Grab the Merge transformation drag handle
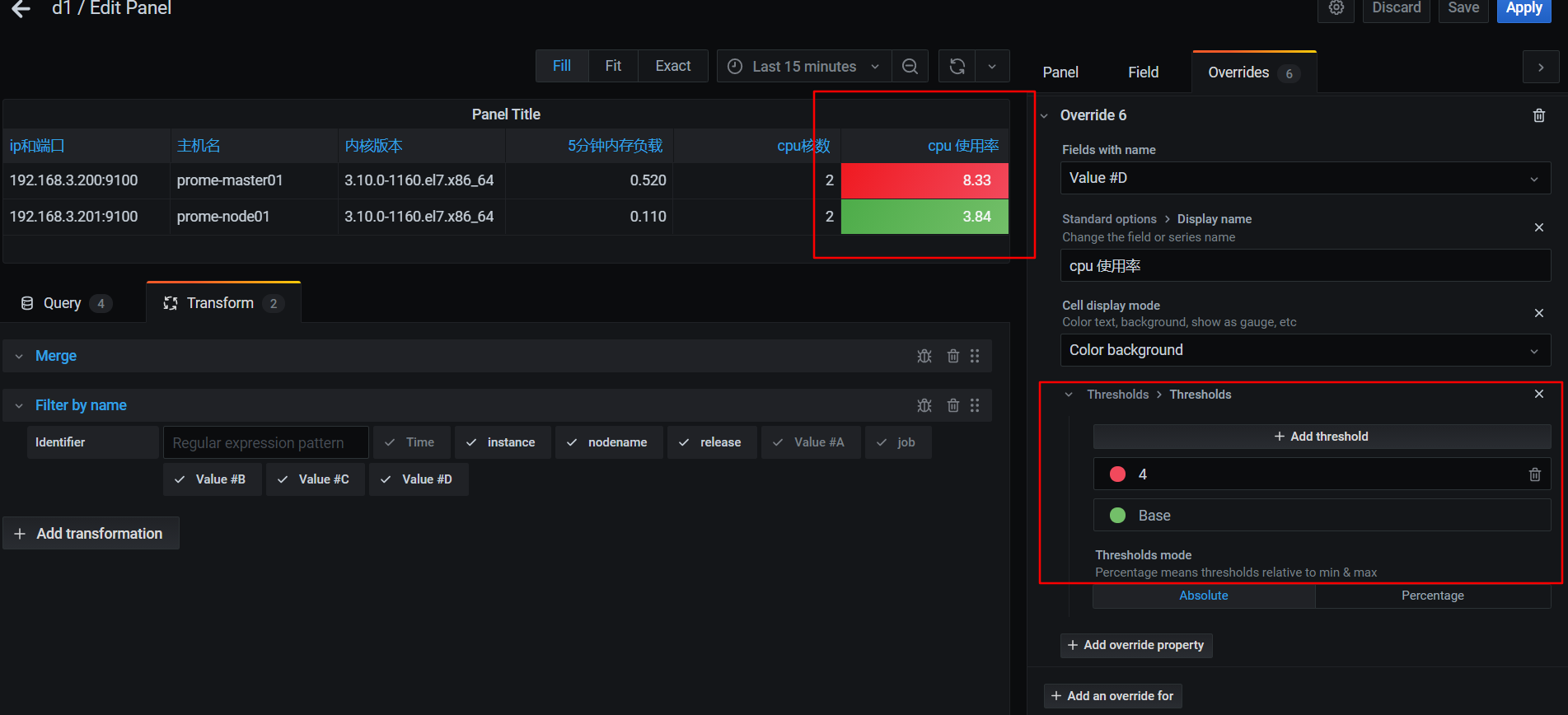Image resolution: width=1568 pixels, height=715 pixels. 975,356
